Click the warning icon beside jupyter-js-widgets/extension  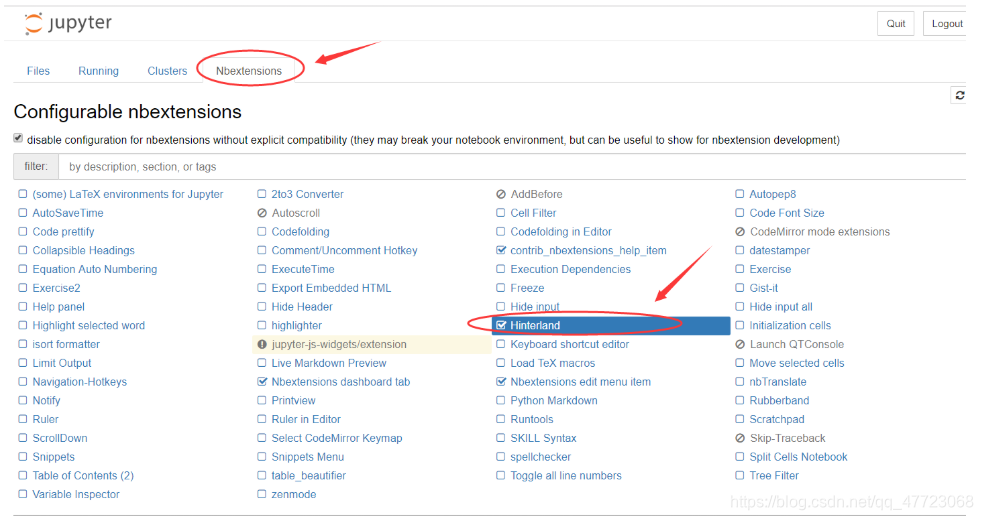click(x=261, y=344)
